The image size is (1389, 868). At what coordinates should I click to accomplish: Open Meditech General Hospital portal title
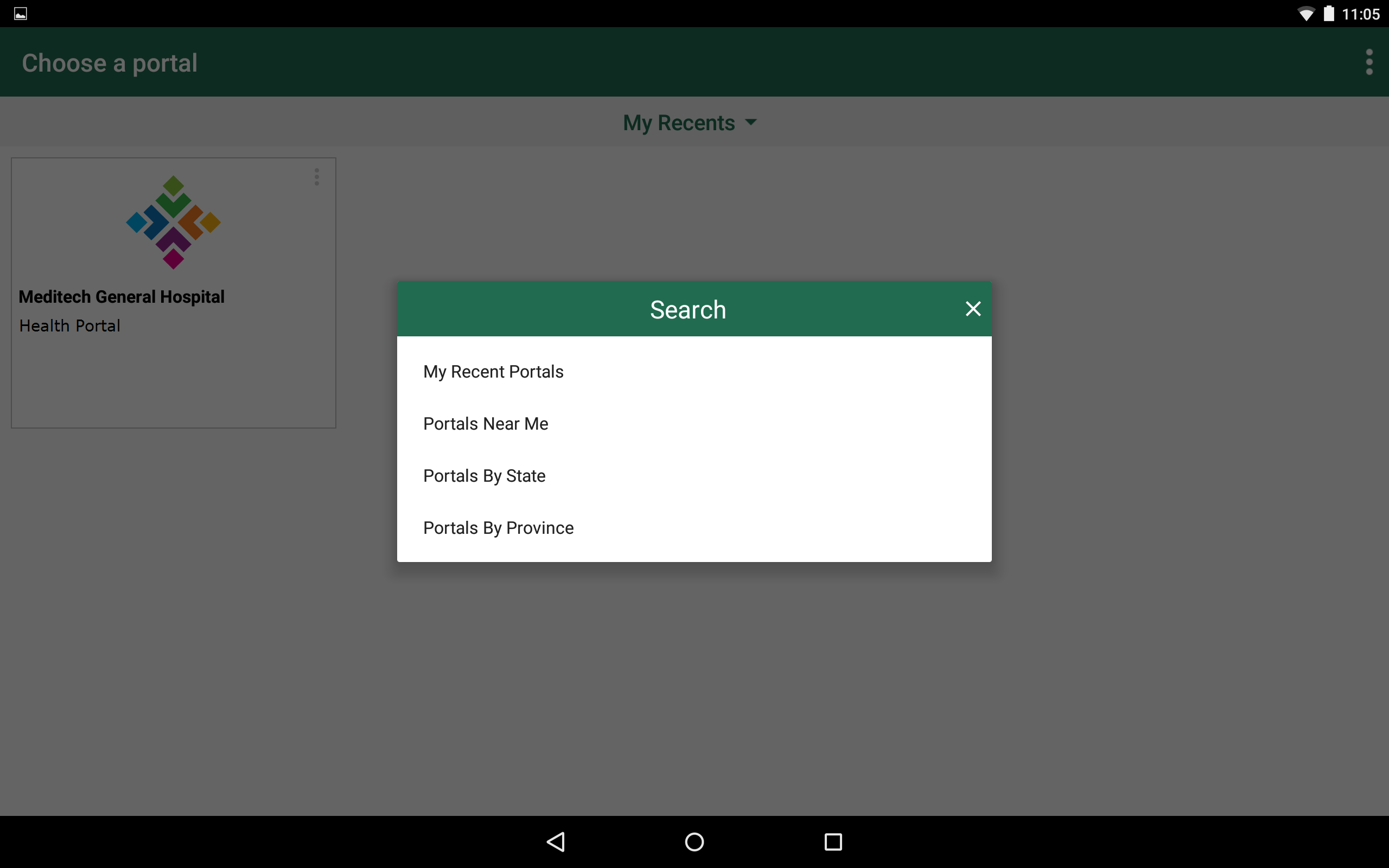point(122,297)
